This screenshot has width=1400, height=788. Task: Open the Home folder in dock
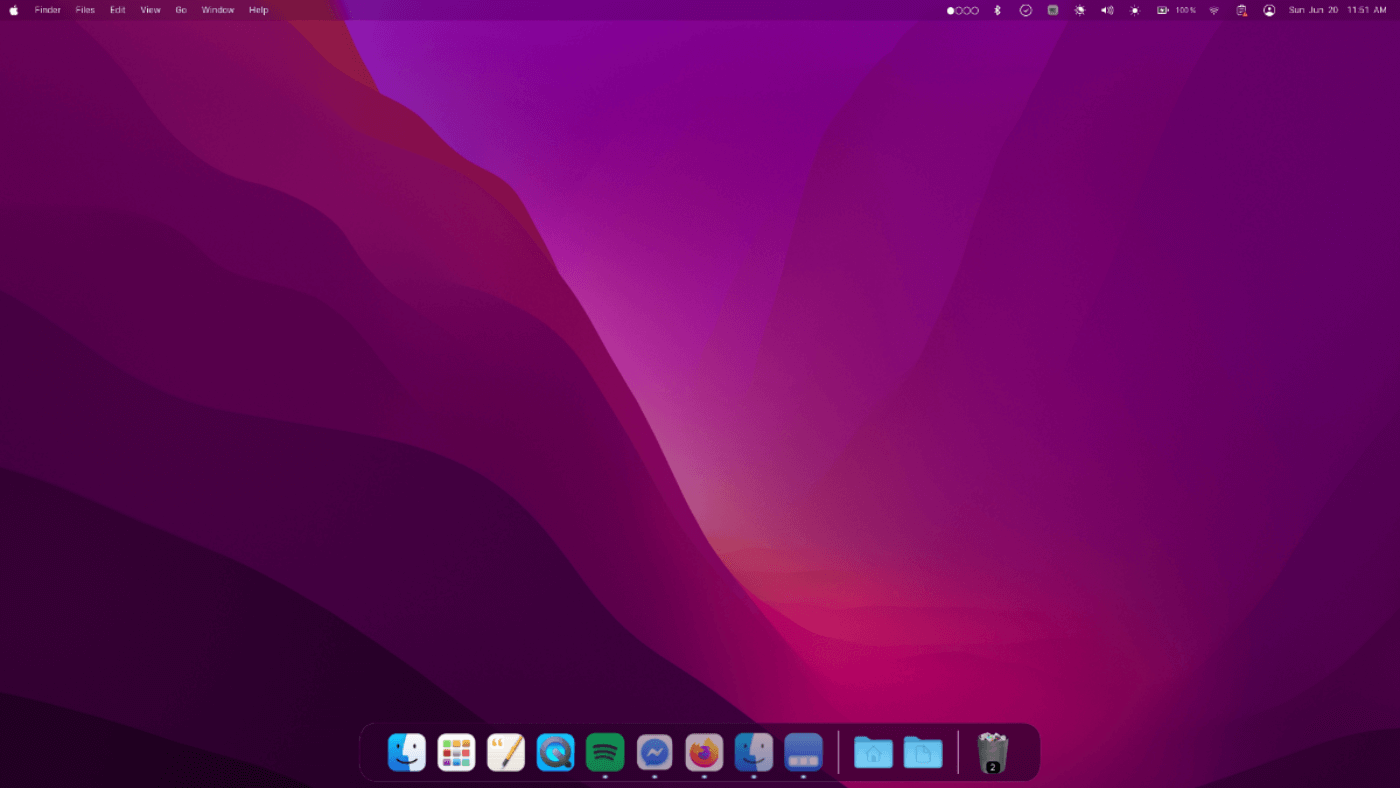[873, 752]
